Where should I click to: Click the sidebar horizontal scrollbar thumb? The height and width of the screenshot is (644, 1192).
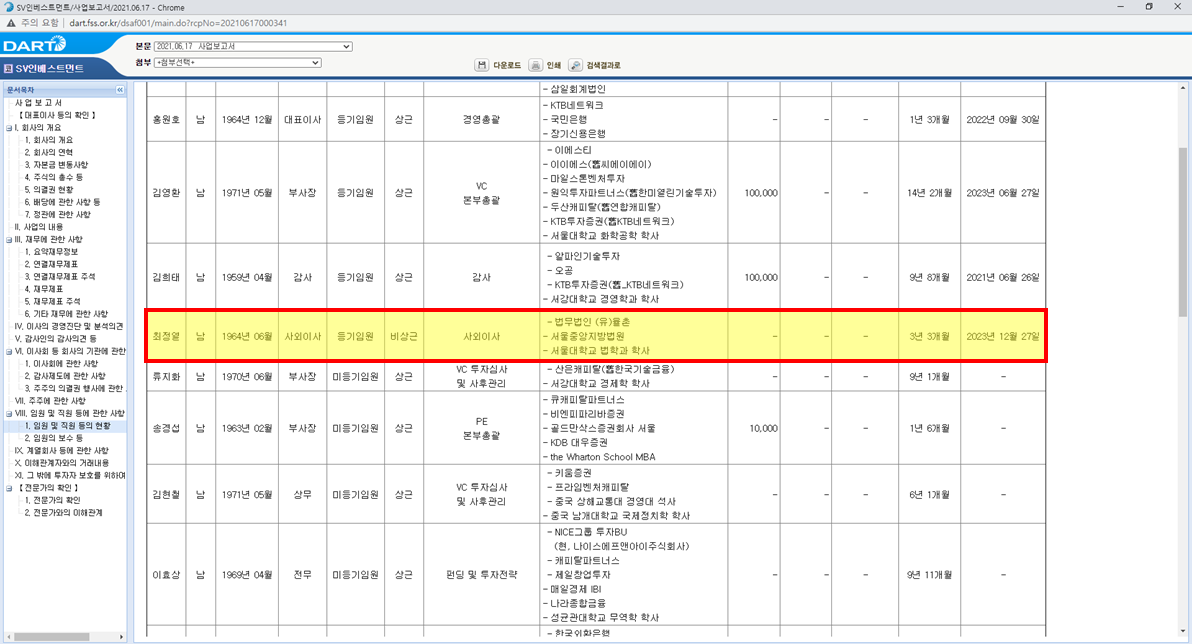[x=52, y=636]
